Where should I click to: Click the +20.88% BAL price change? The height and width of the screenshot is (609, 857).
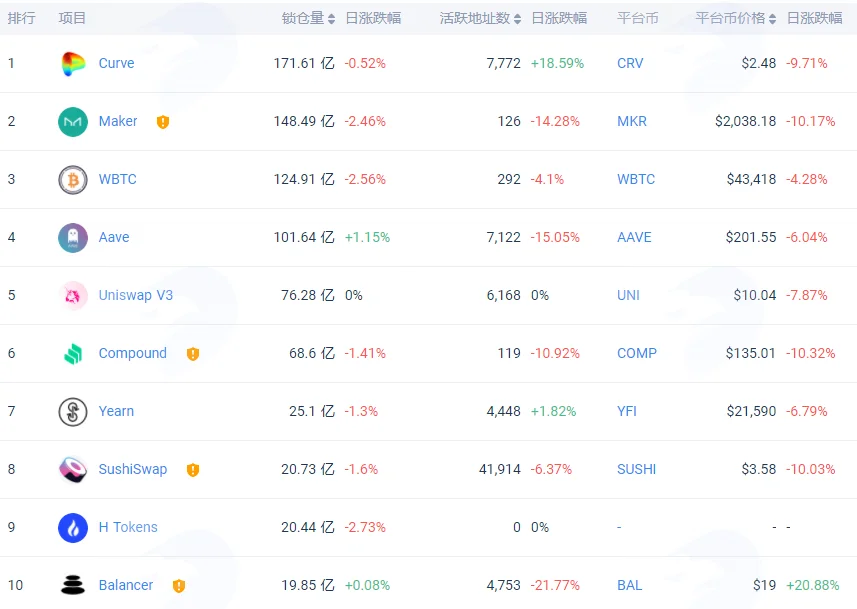click(x=813, y=585)
